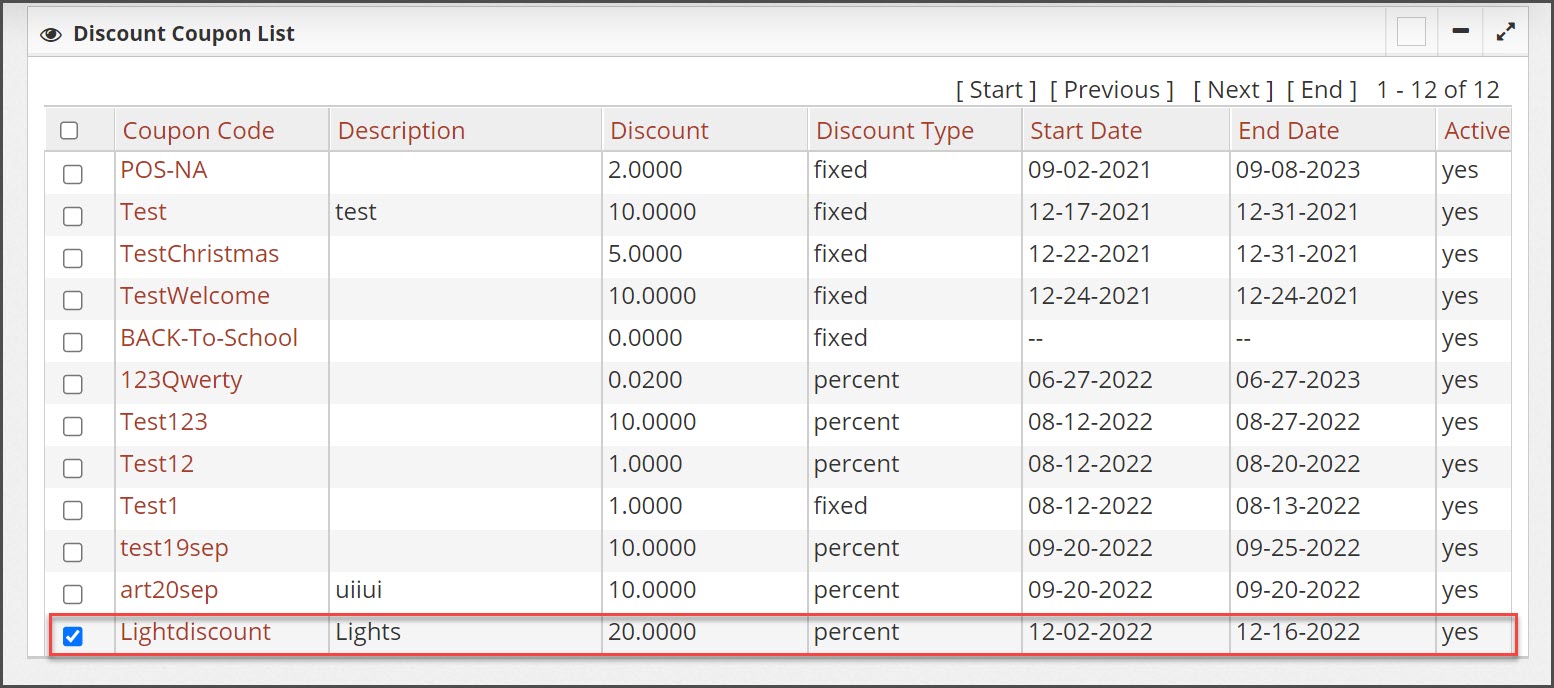Sort by the Coupon Code column header
Screen dimensions: 1554x688
(198, 131)
